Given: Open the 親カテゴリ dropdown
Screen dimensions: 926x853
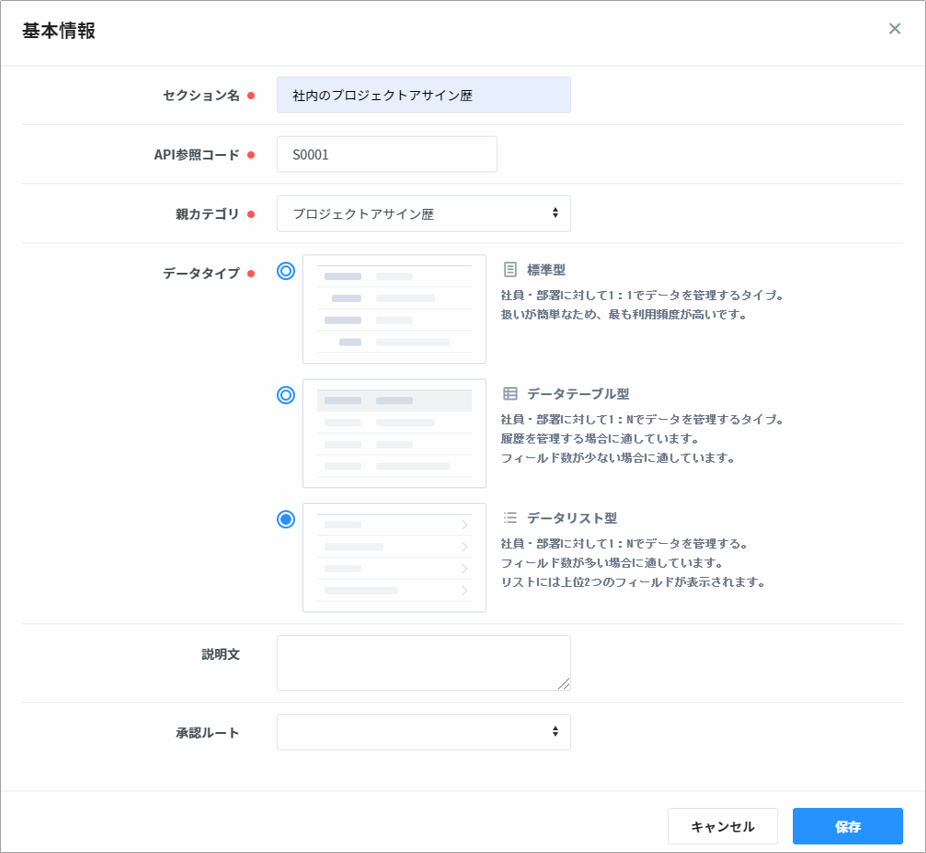Looking at the screenshot, I should pos(423,214).
